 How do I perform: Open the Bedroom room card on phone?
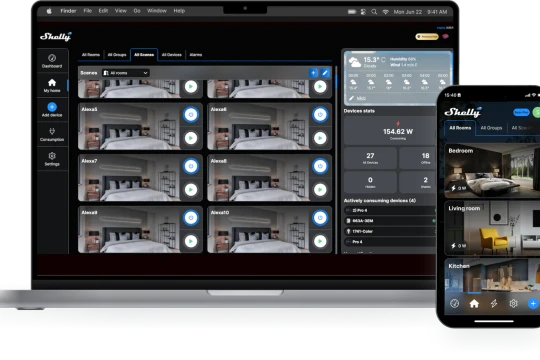tap(492, 171)
